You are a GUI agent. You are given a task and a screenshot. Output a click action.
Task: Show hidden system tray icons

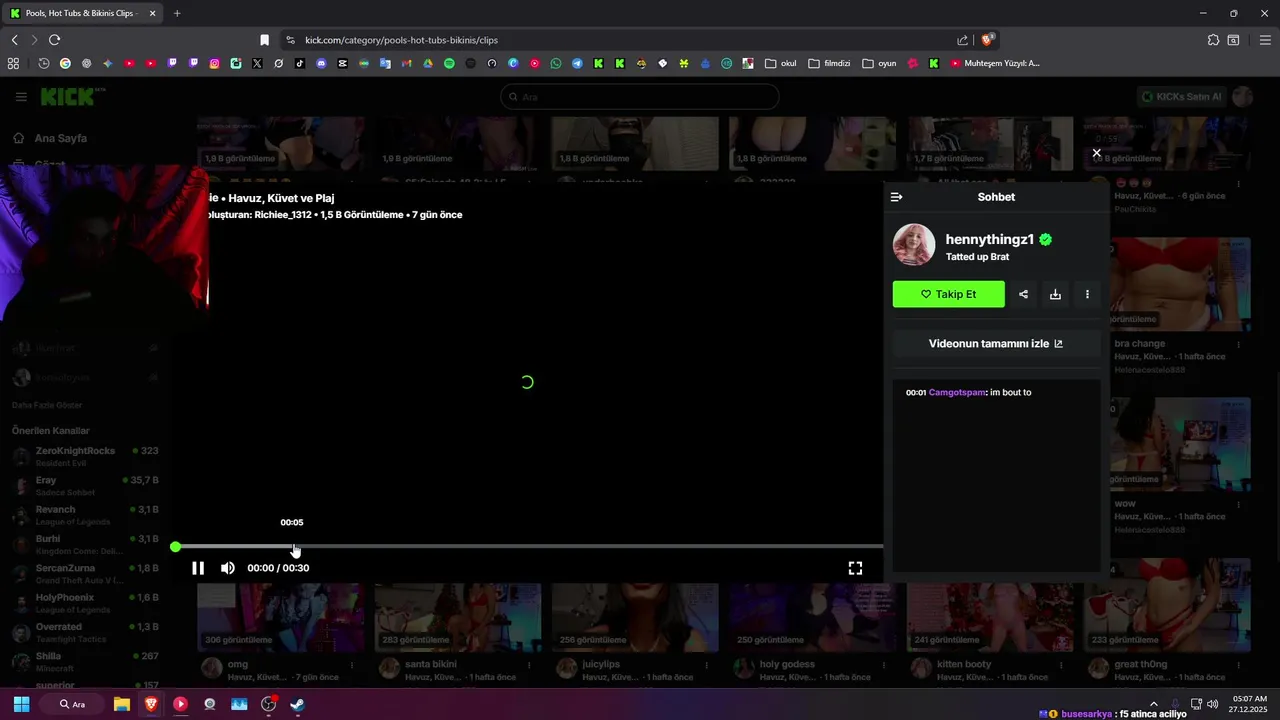pyautogui.click(x=1153, y=704)
